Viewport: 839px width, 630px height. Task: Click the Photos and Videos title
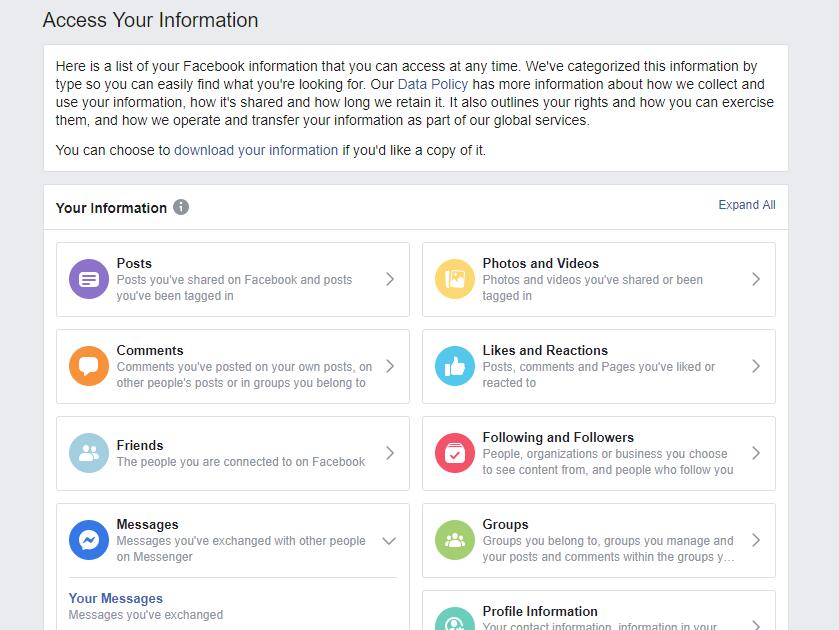[x=540, y=263]
